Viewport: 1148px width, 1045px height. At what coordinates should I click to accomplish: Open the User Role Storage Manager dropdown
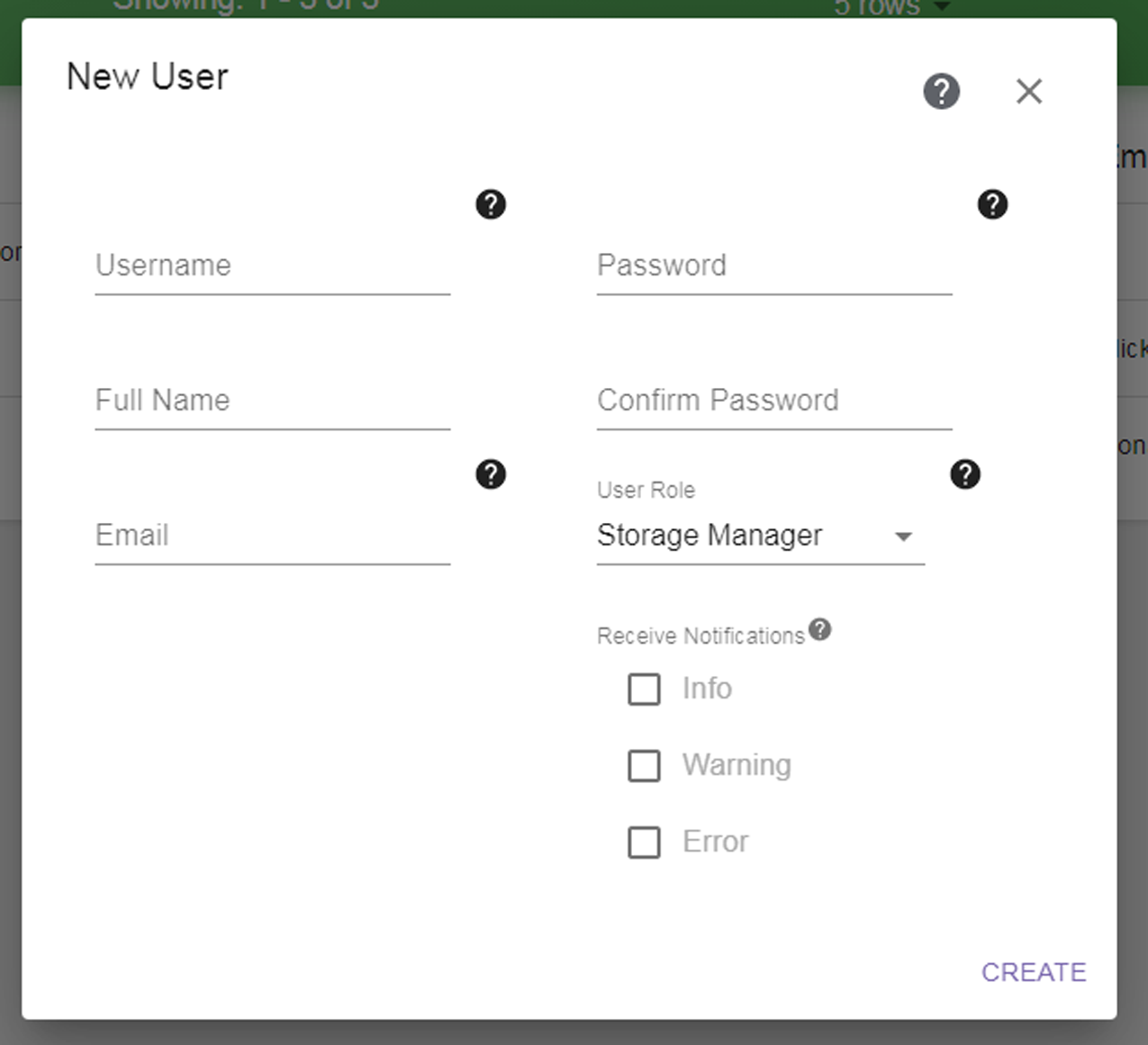(761, 536)
